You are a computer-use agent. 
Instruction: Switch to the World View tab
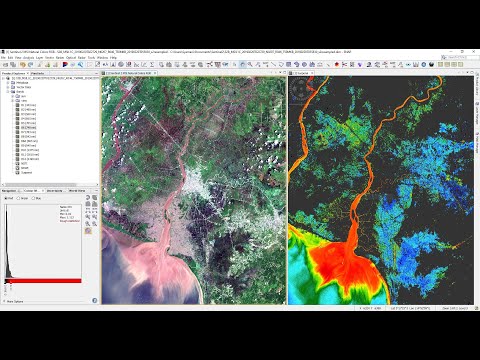click(77, 191)
